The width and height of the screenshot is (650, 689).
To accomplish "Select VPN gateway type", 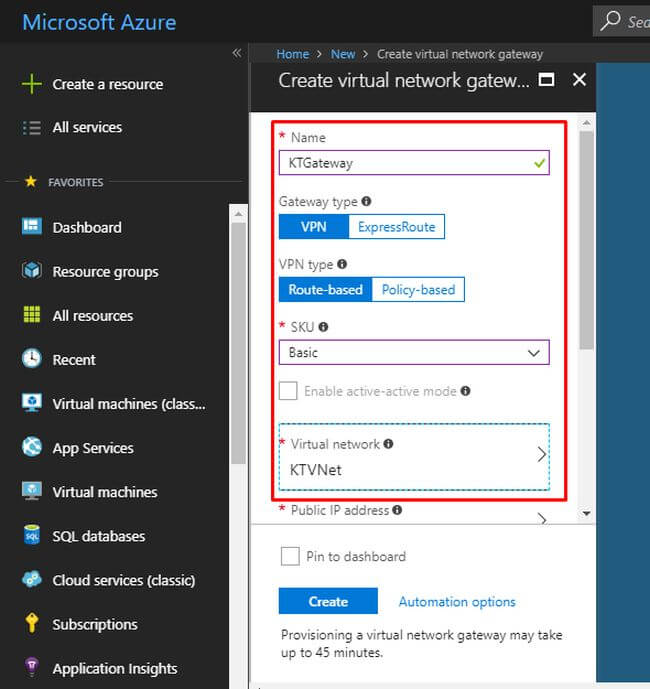I will coord(314,227).
